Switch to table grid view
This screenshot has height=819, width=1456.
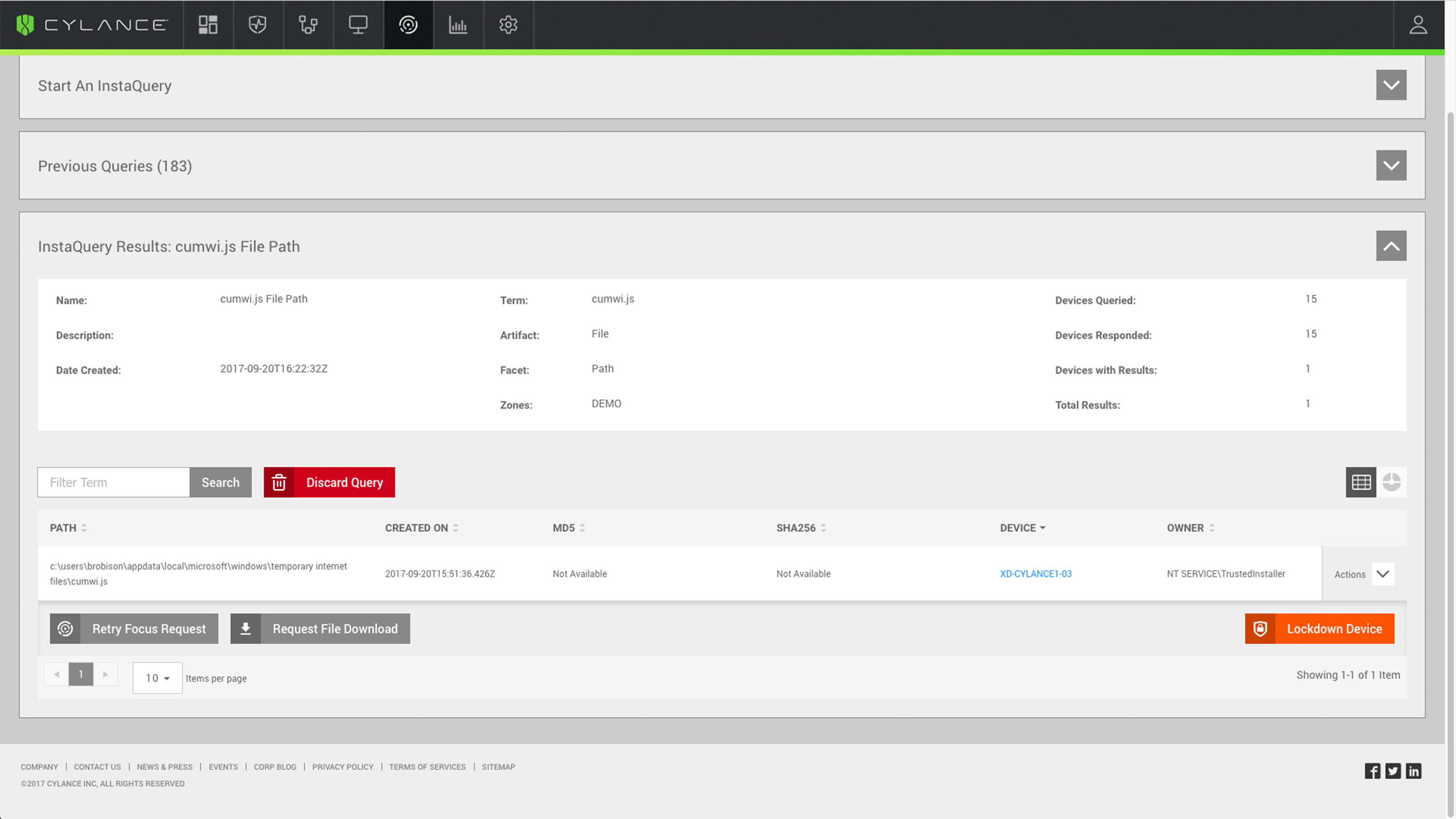1361,482
